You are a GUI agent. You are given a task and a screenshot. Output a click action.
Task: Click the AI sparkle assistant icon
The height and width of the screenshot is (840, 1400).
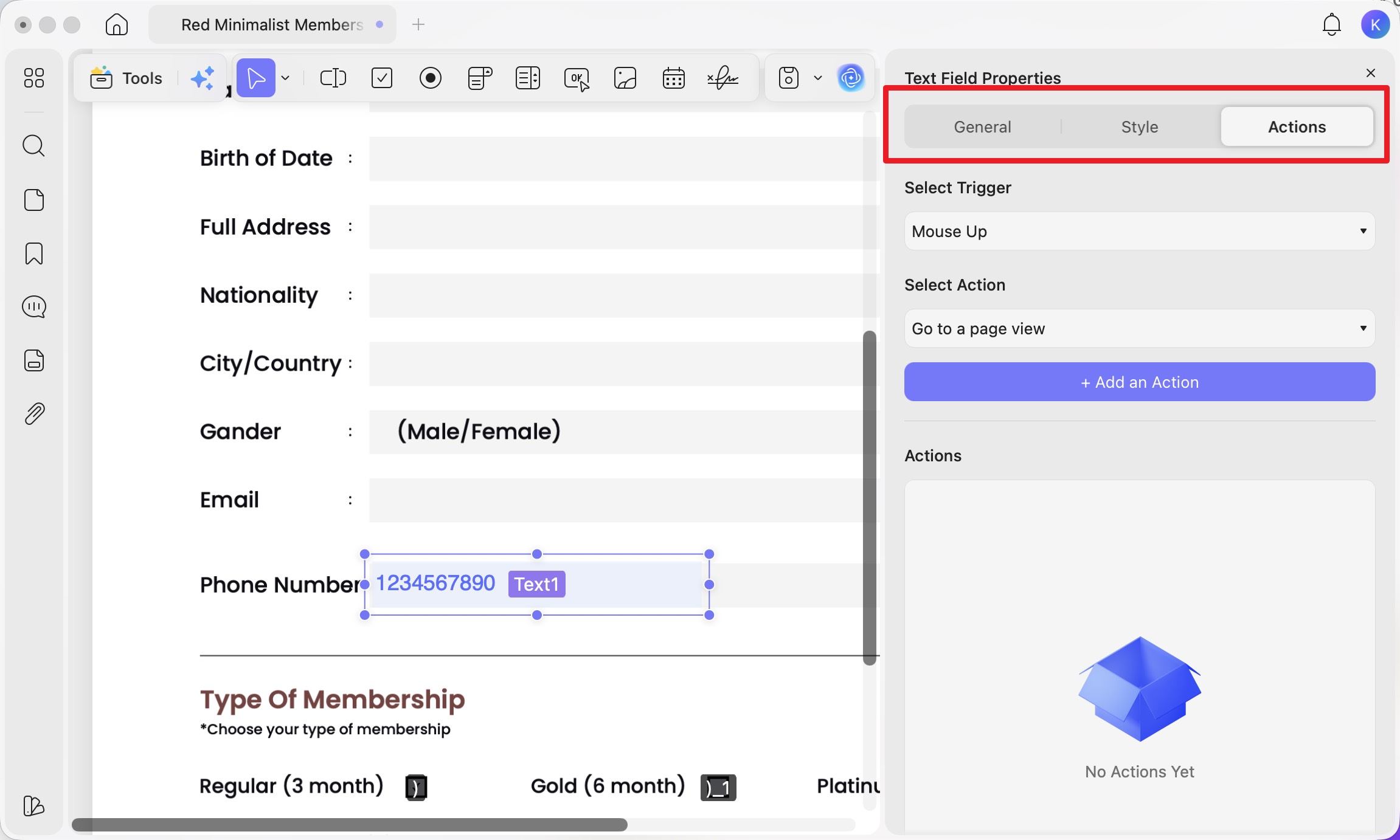click(202, 78)
